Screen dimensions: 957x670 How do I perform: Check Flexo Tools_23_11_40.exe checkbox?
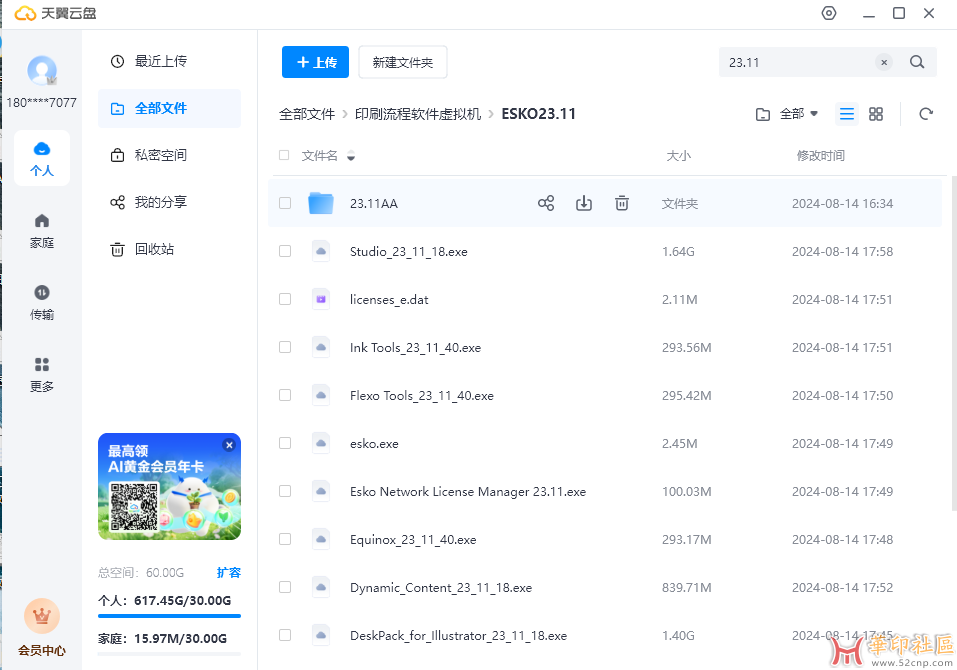tap(285, 395)
